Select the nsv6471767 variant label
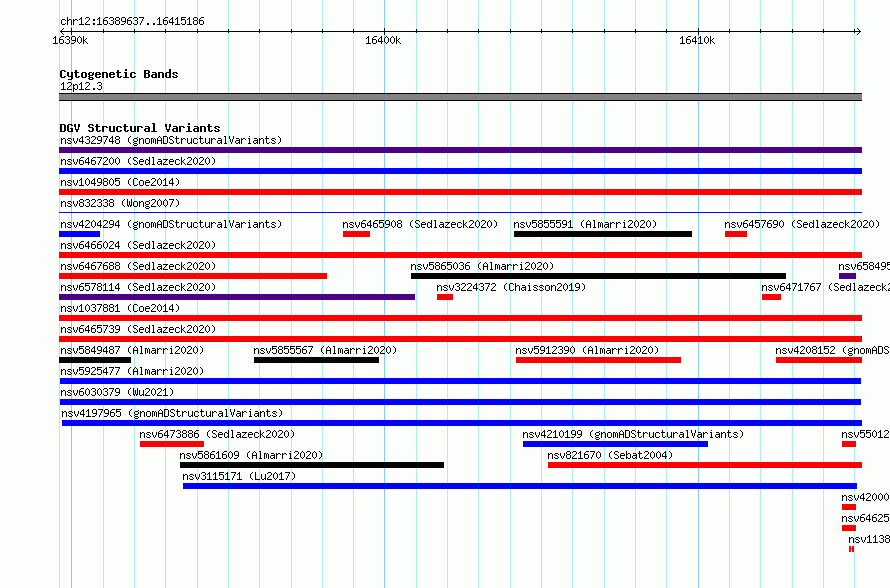890x588 pixels. (825, 287)
